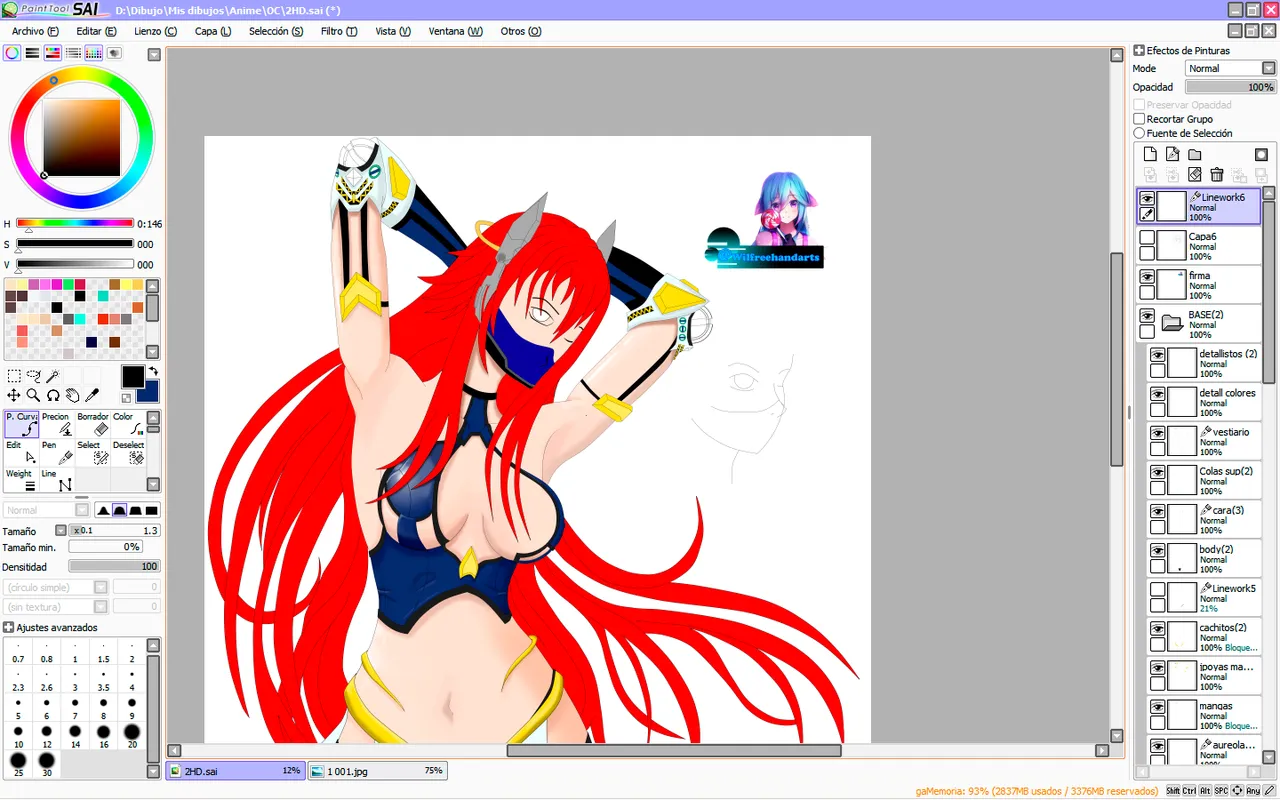Pick the Color tool in linework tools
The width and height of the screenshot is (1280, 800).
point(128,424)
